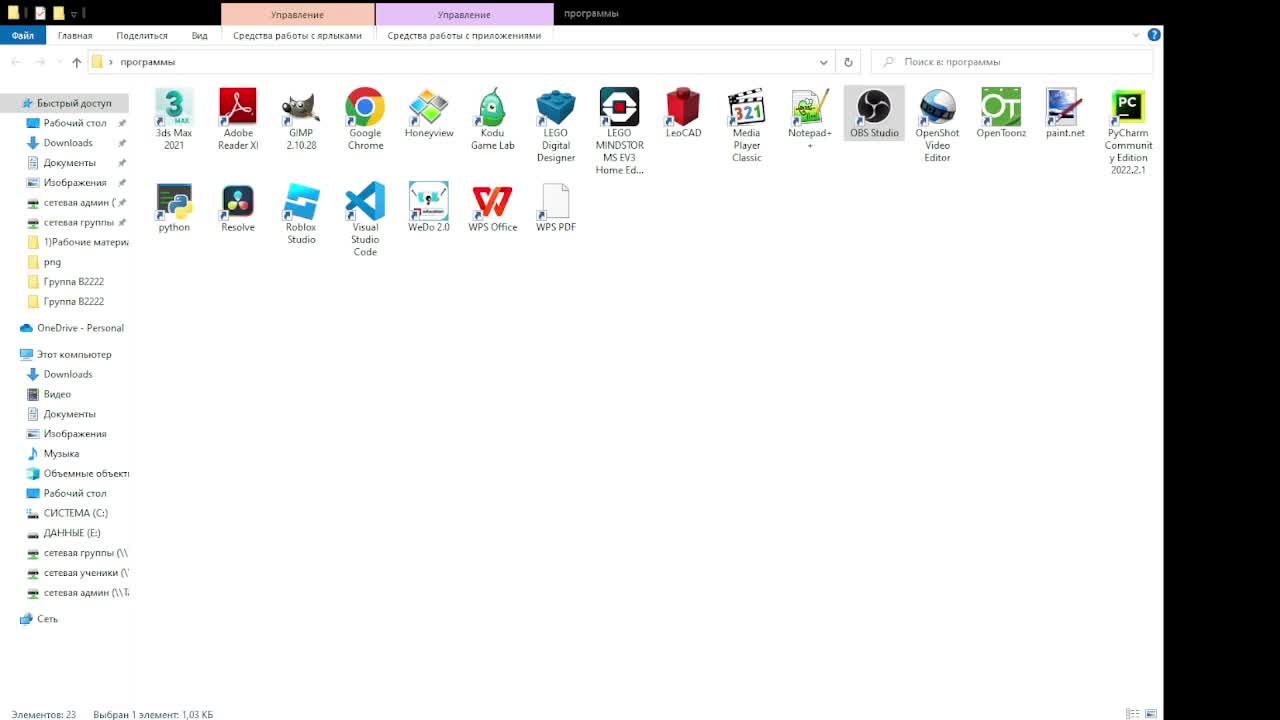Select the GIMP 2.10.28 shortcut
The width and height of the screenshot is (1280, 720).
pos(301,119)
